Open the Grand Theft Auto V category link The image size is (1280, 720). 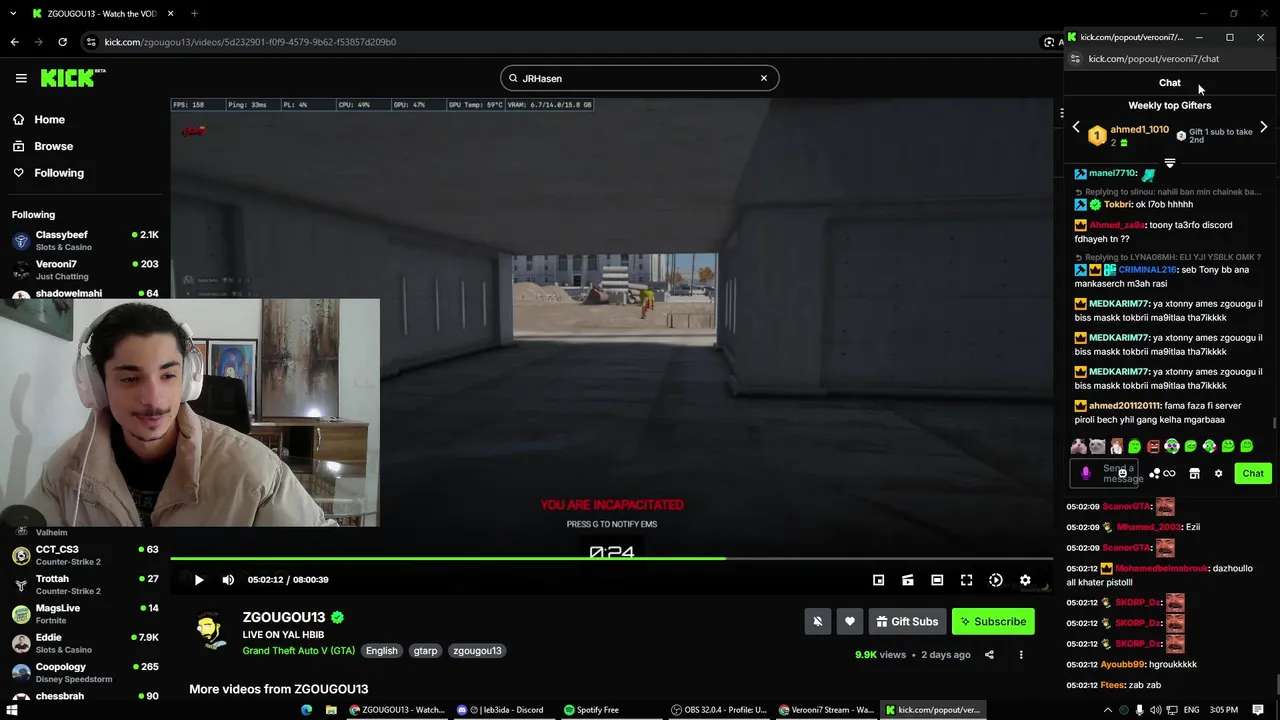(x=298, y=651)
